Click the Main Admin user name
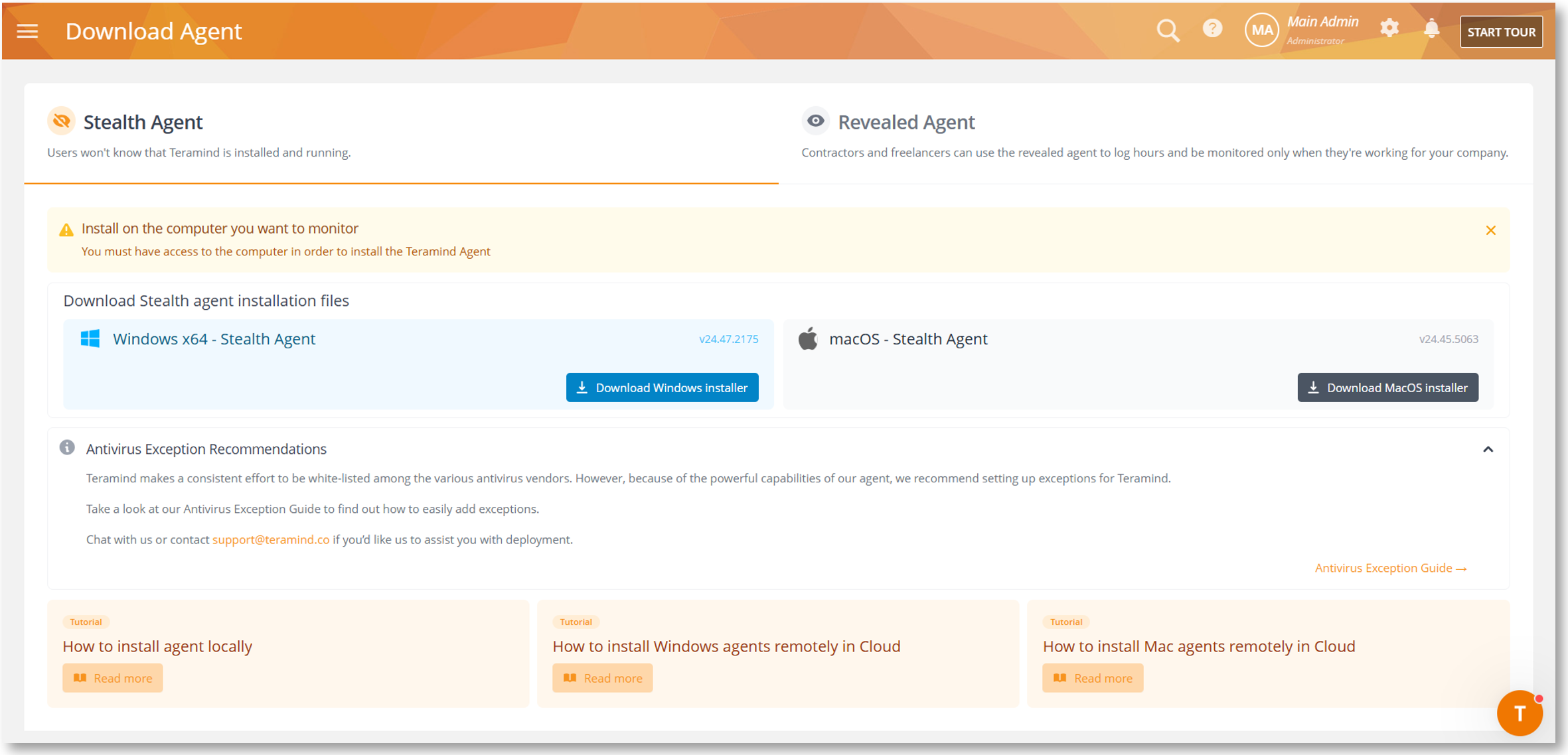Viewport: 1568px width, 755px height. click(x=1322, y=22)
